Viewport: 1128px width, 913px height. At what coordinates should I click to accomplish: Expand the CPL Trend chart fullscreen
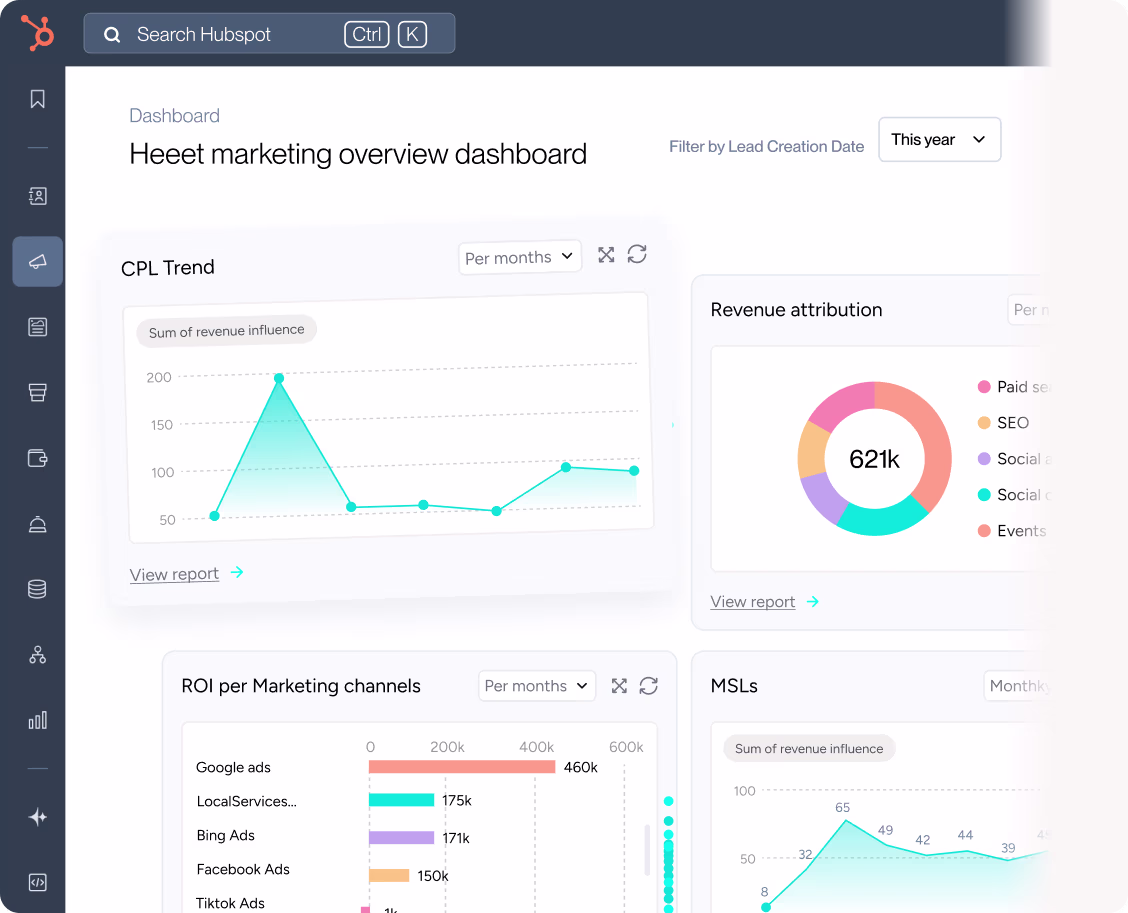[x=606, y=255]
